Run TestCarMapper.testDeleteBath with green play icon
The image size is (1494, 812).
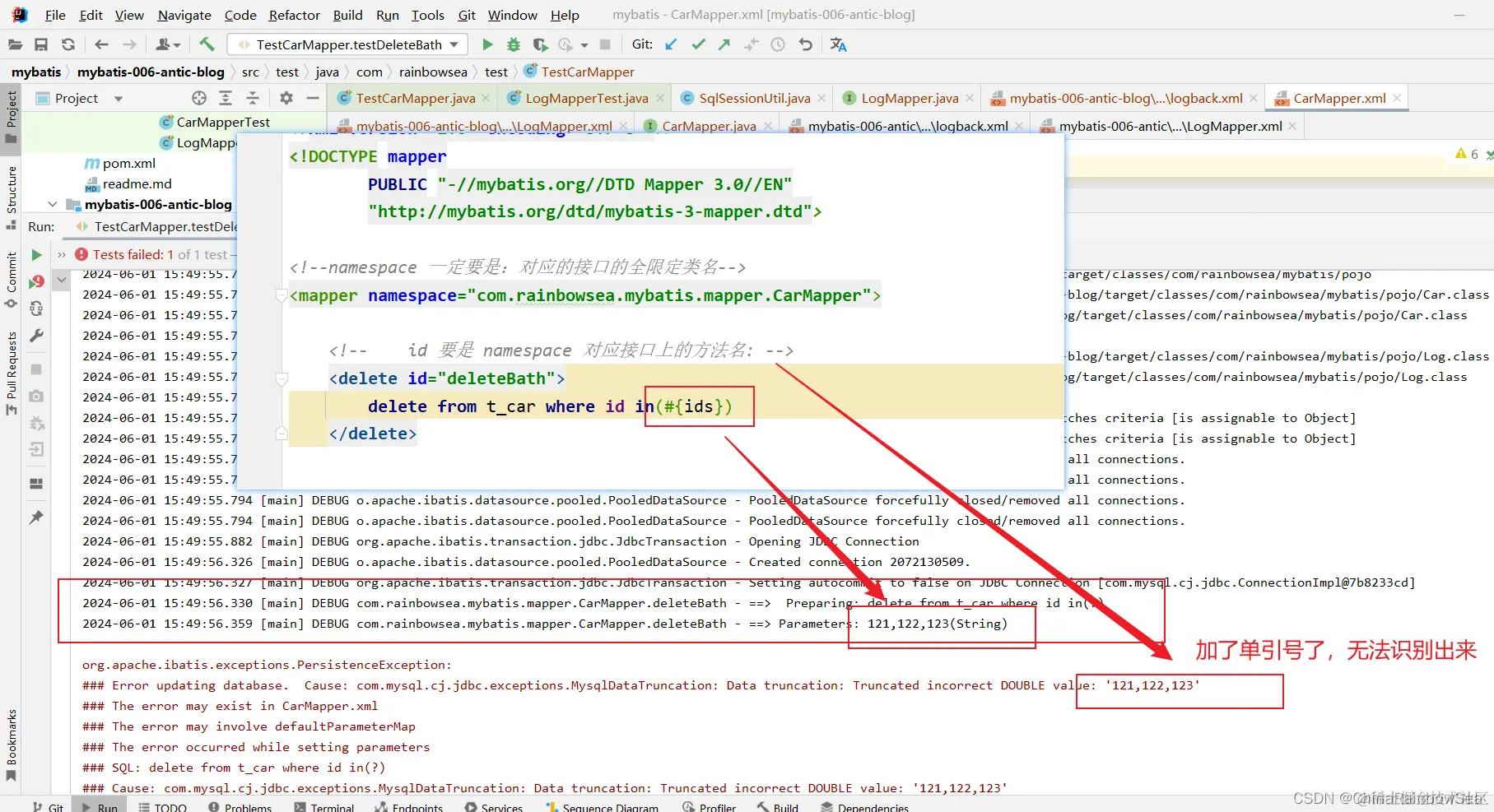487,44
